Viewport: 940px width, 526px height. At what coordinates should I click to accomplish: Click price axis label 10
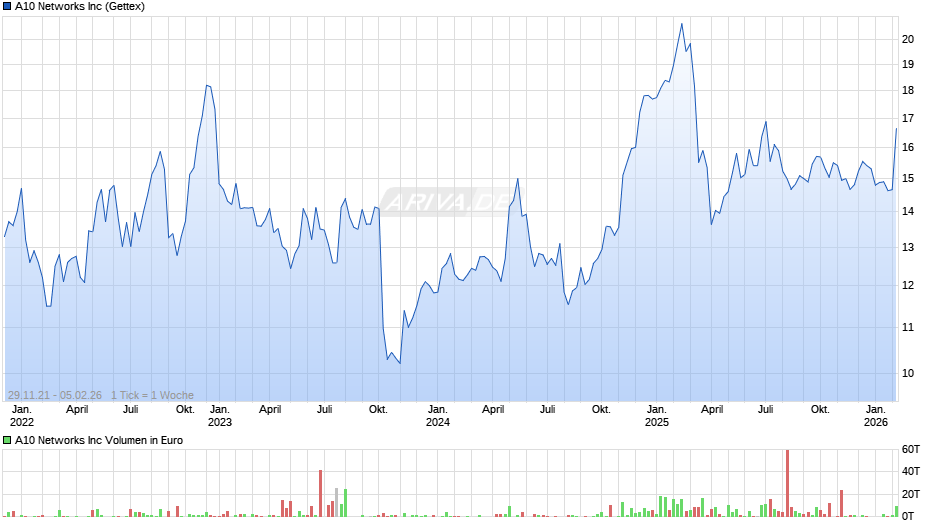tap(908, 373)
